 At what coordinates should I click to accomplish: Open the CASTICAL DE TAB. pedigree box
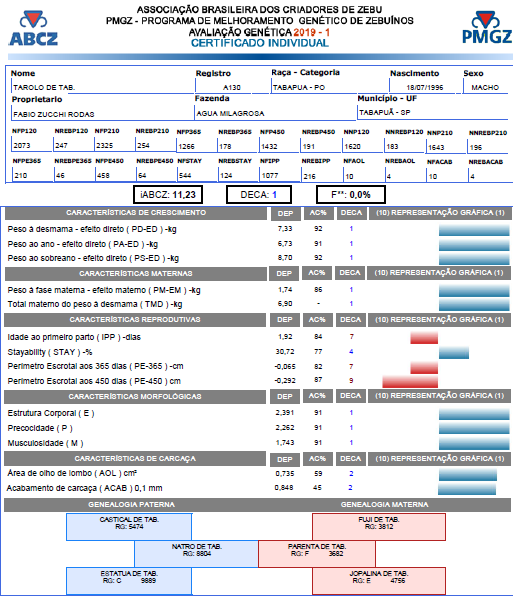point(129,527)
